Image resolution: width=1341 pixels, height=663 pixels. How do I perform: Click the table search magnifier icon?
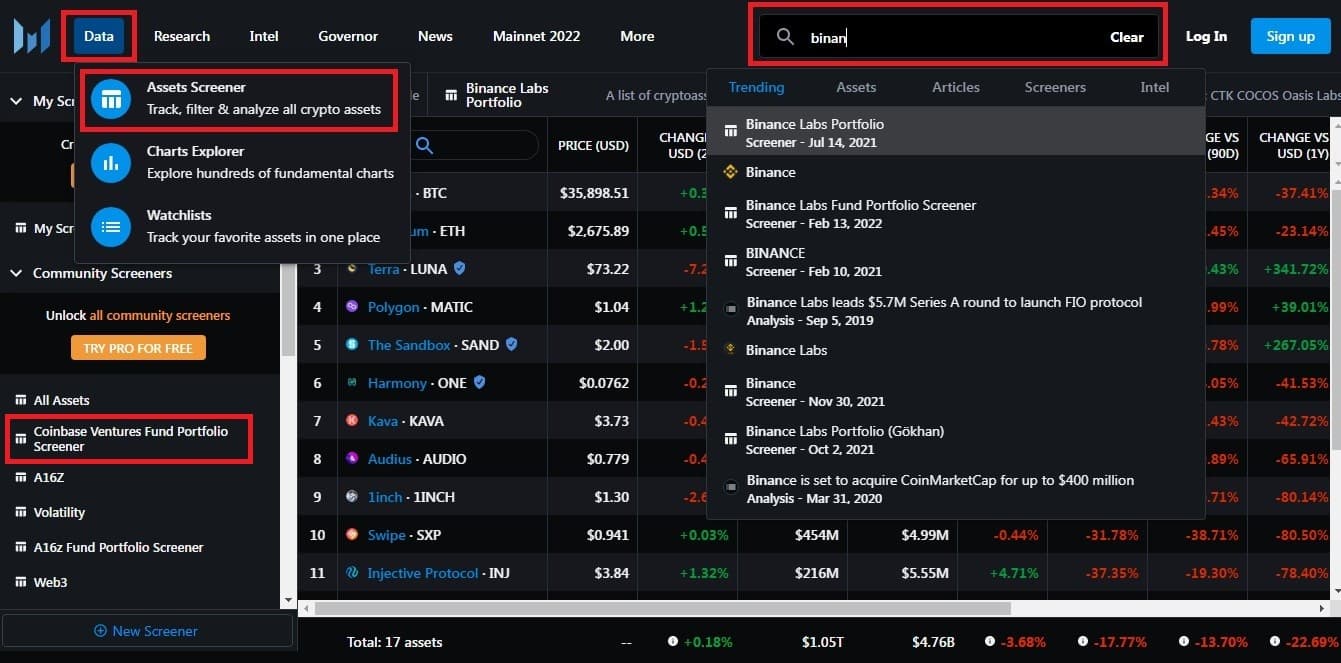pos(424,146)
